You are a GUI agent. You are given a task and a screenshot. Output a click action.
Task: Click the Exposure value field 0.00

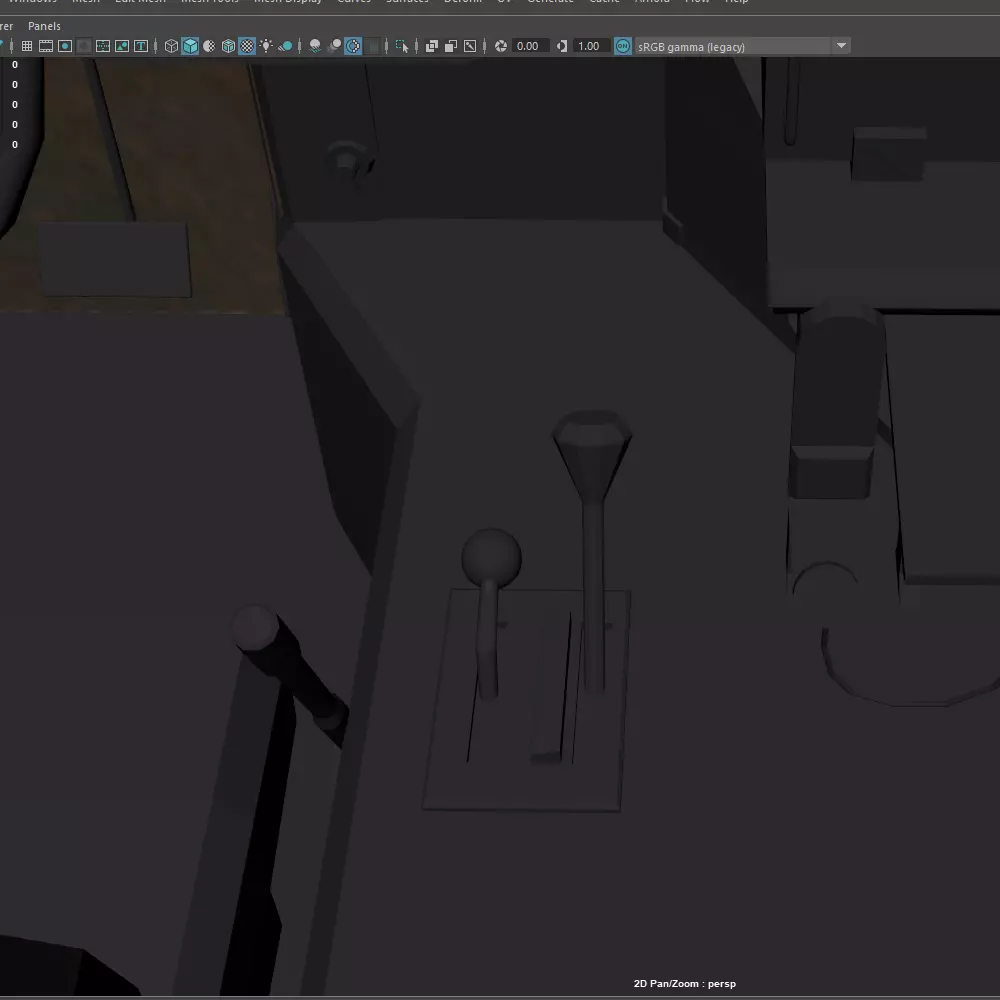(530, 46)
